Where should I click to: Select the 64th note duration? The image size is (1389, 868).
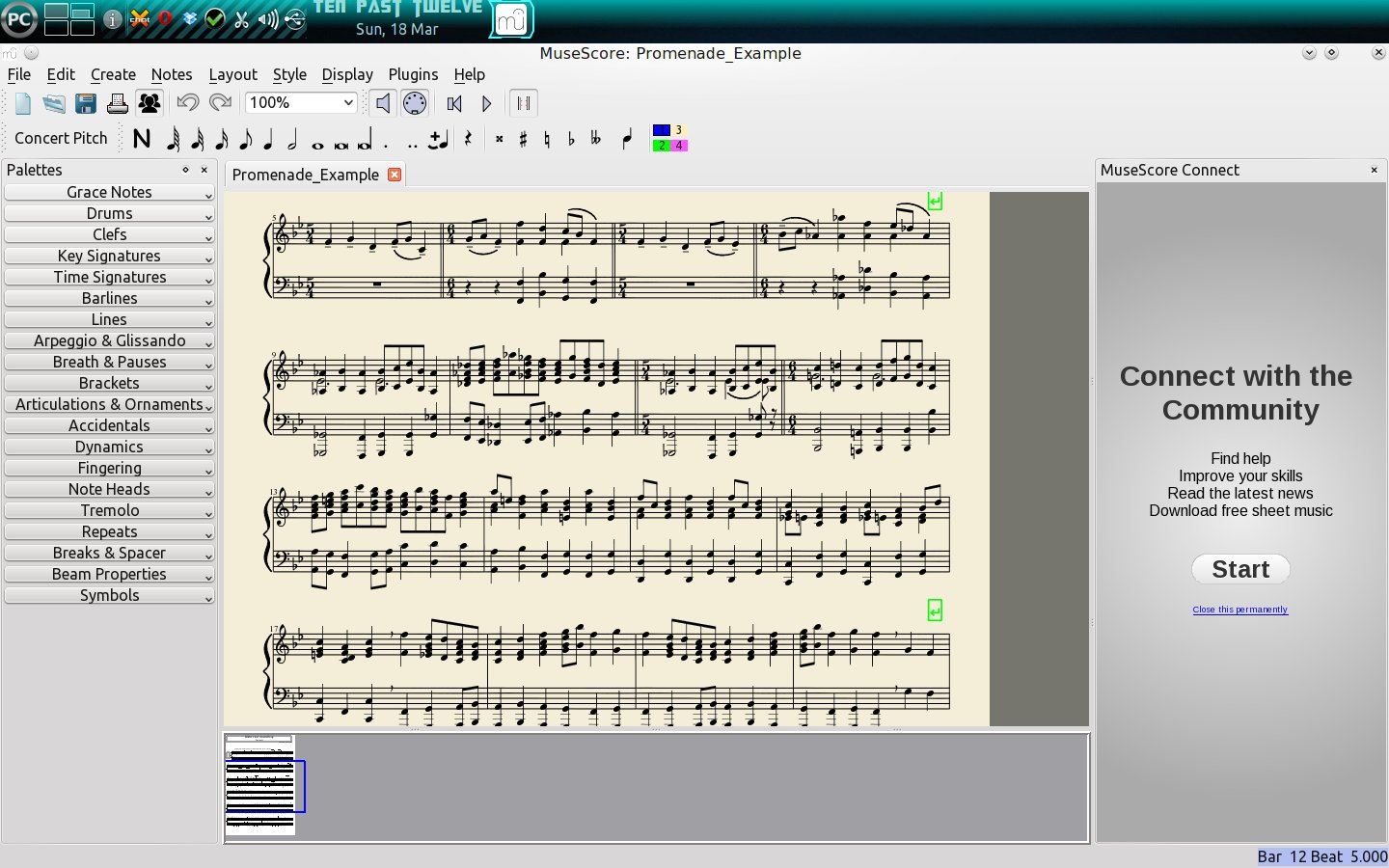173,139
